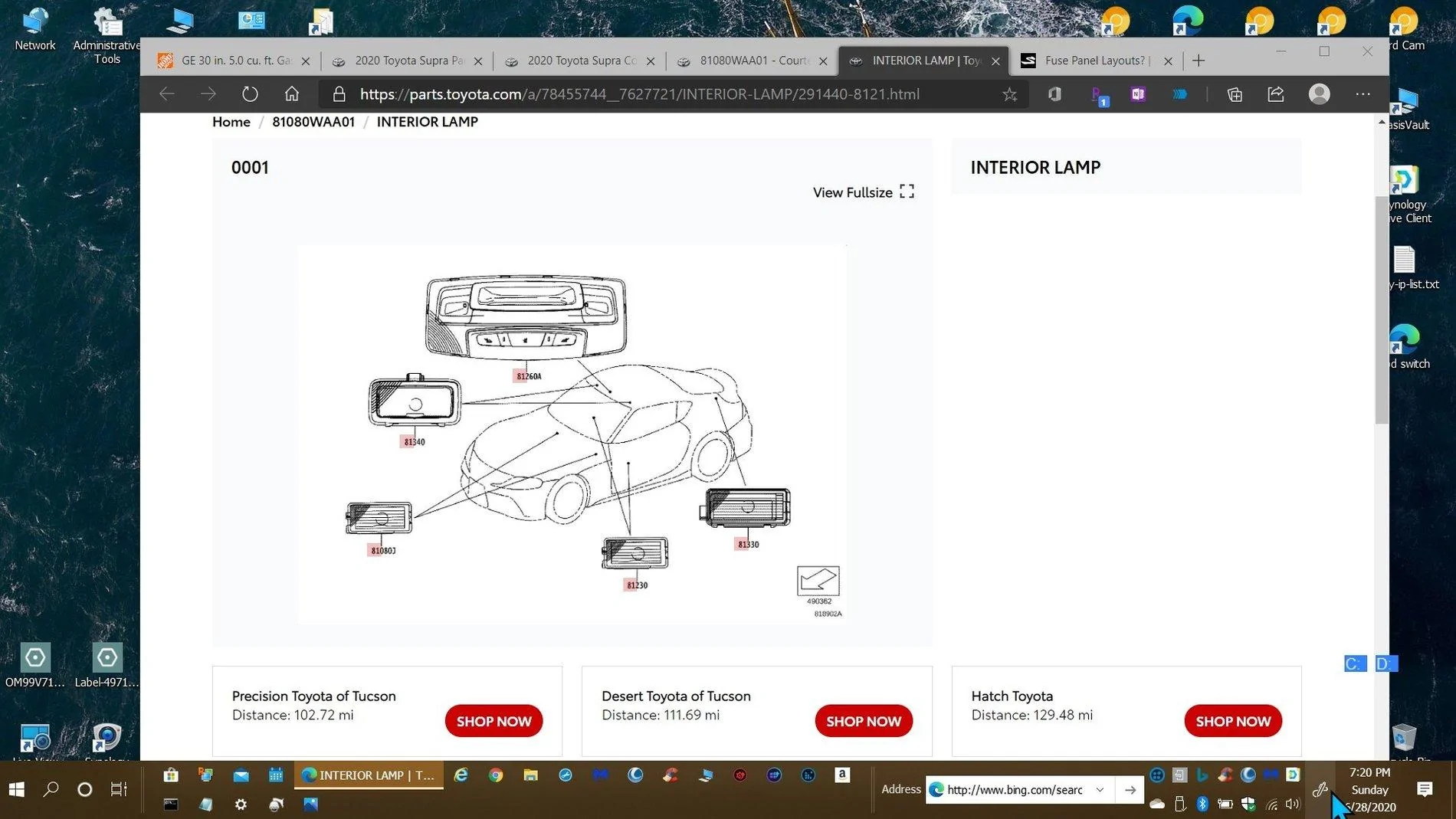
Task: Click the View Fullsize expand icon
Action: click(907, 192)
